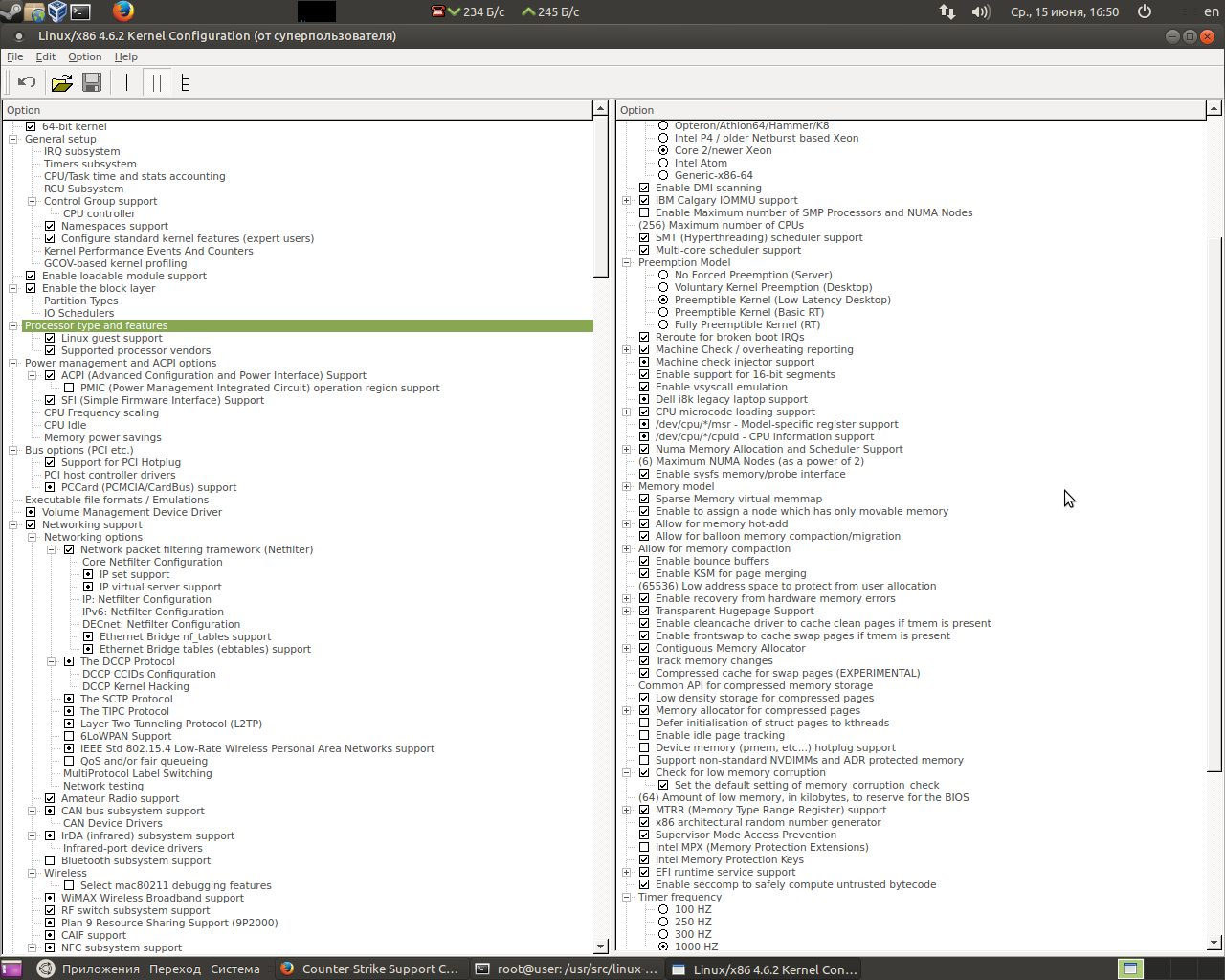The height and width of the screenshot is (980, 1225).
Task: Collapse the Wireless tree node
Action: tap(33, 873)
